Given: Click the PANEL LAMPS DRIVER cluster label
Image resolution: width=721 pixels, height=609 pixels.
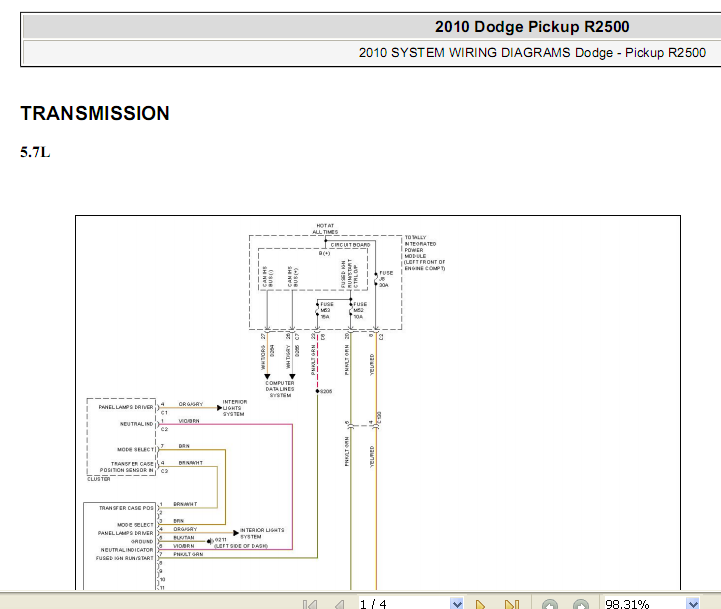Looking at the screenshot, I should pos(126,407).
